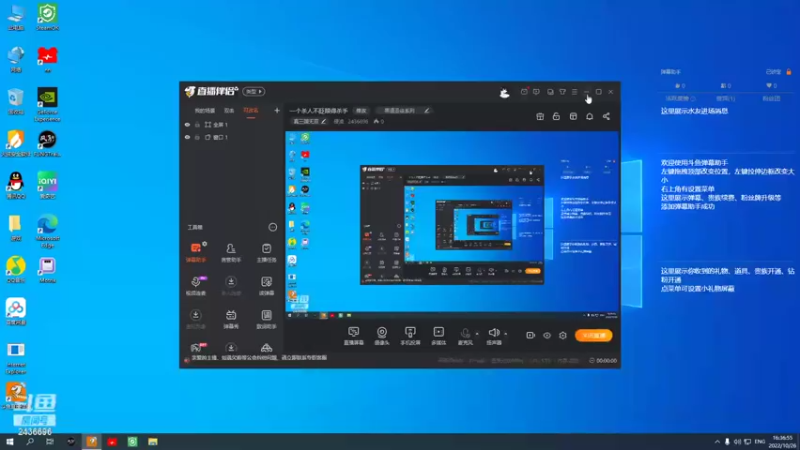The width and height of the screenshot is (800, 450).
Task: Click the message bubble icon in title bar
Action: [536, 92]
